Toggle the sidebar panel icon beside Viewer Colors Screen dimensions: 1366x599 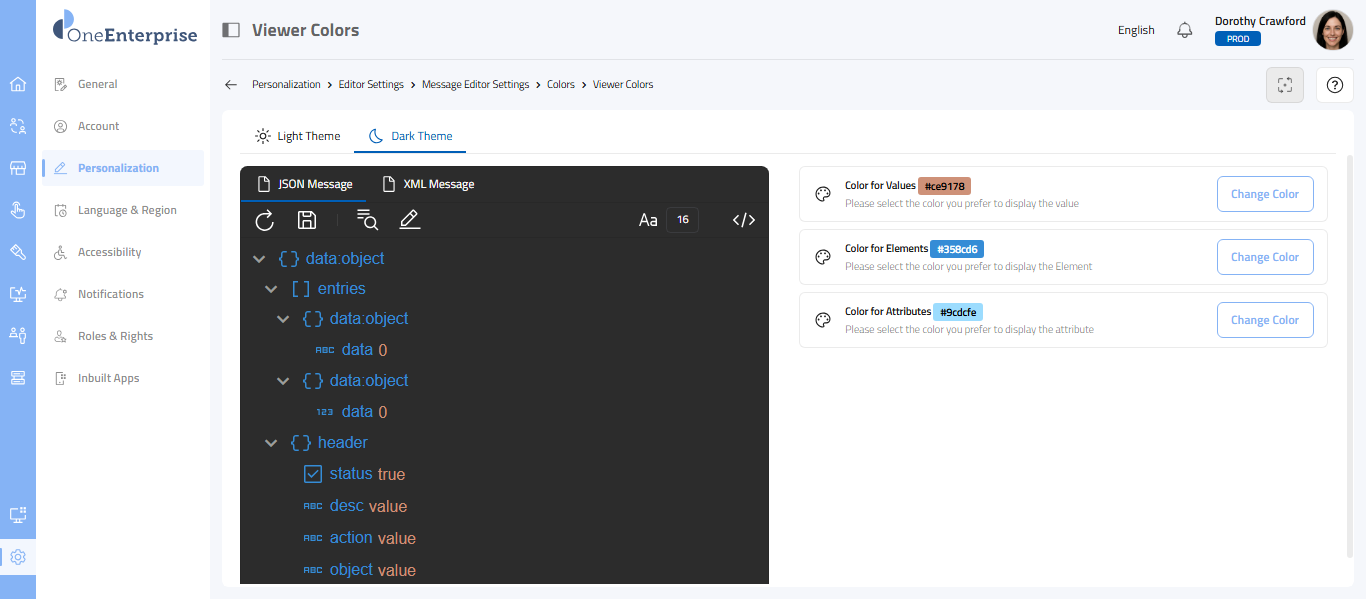click(231, 30)
